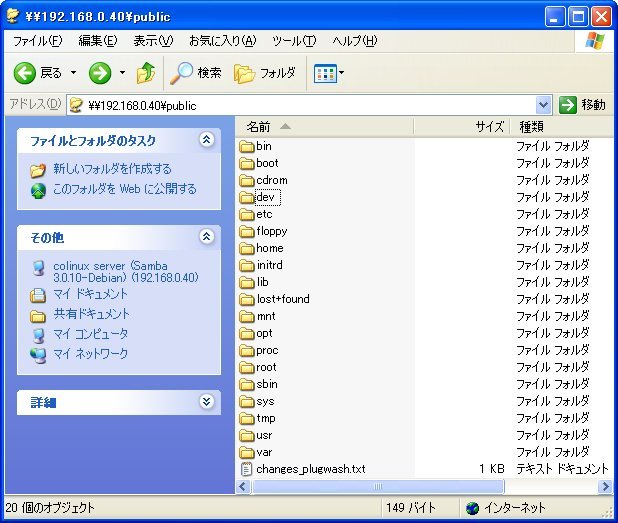Select the cdrom folder icon
The width and height of the screenshot is (618, 523).
[247, 181]
